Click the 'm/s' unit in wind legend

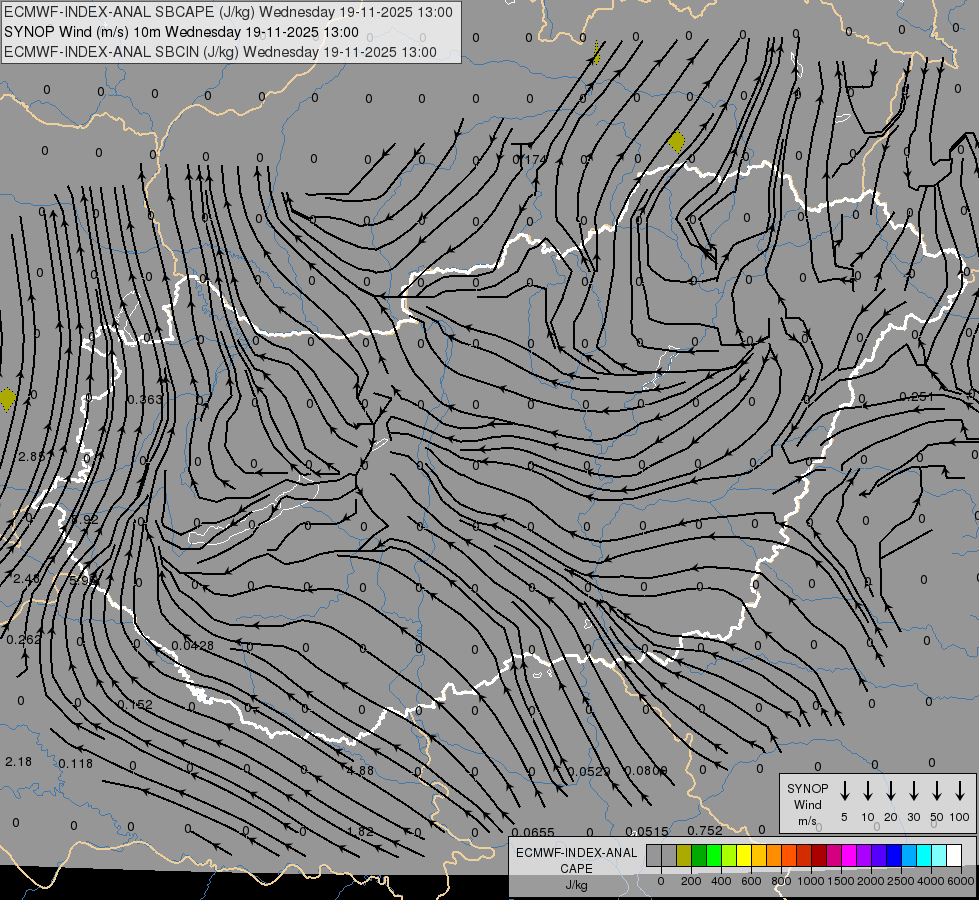[x=807, y=821]
